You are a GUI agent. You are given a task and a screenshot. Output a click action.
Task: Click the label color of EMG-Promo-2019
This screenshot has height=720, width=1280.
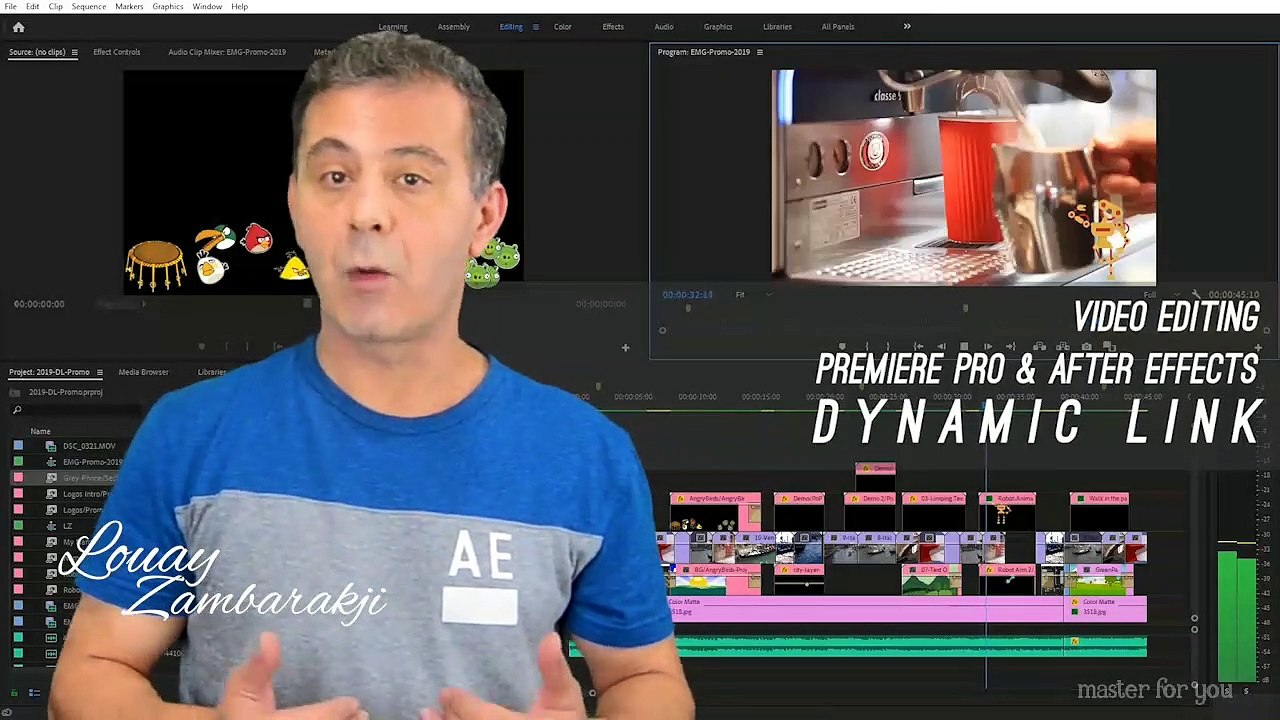point(18,462)
